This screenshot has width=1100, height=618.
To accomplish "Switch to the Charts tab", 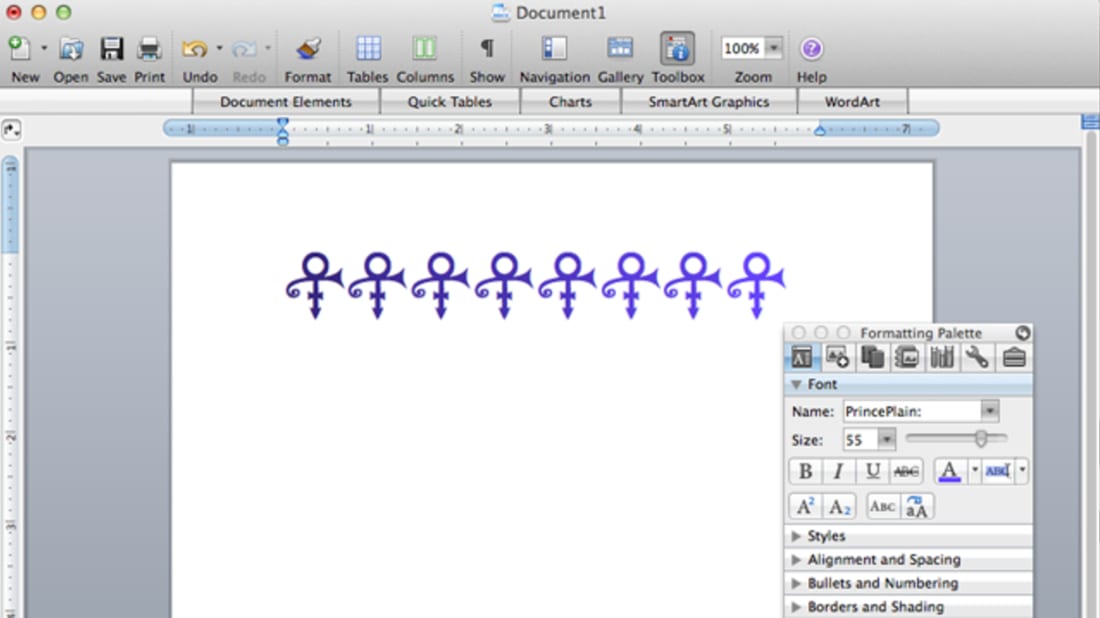I will coord(570,102).
